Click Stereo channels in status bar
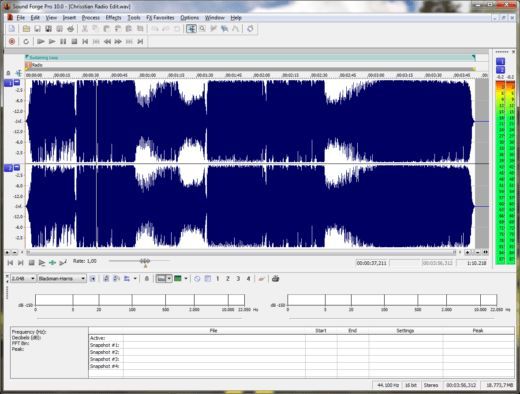 click(x=431, y=385)
